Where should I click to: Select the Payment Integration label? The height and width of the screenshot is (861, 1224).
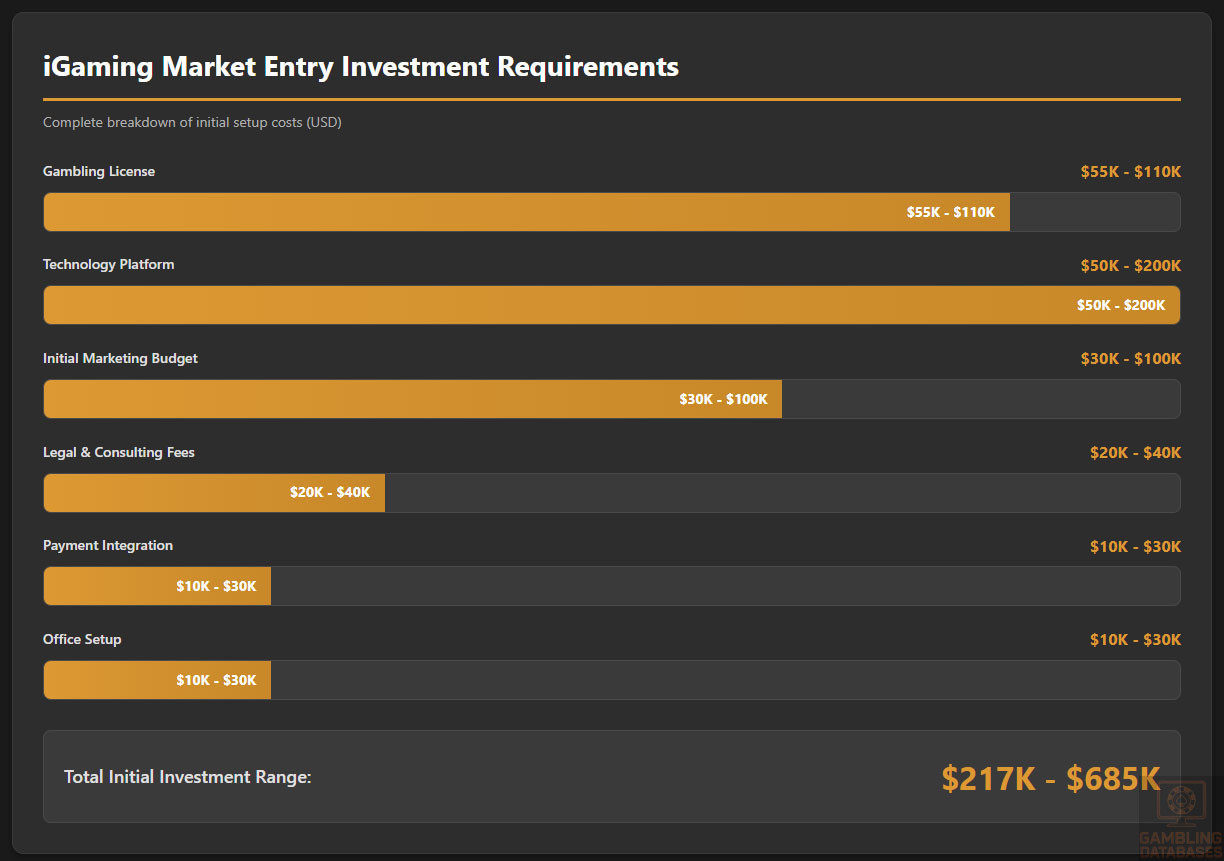(x=108, y=545)
